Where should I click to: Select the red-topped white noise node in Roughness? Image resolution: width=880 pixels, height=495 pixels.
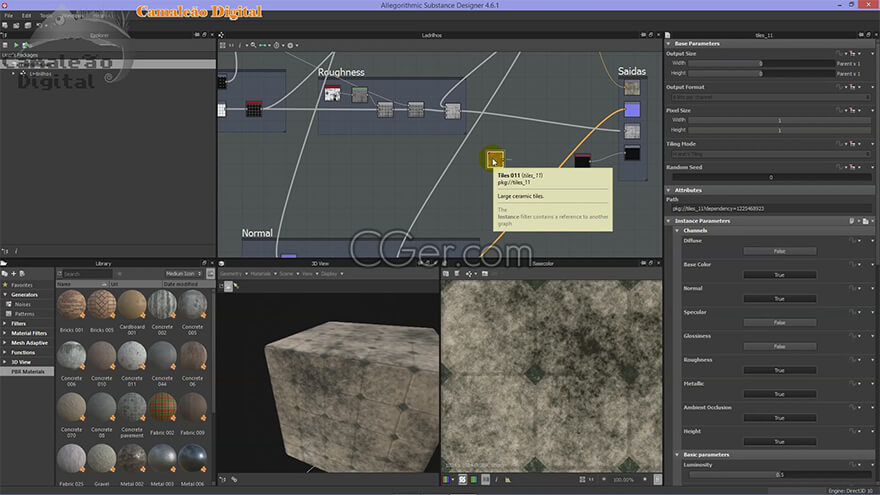click(332, 93)
